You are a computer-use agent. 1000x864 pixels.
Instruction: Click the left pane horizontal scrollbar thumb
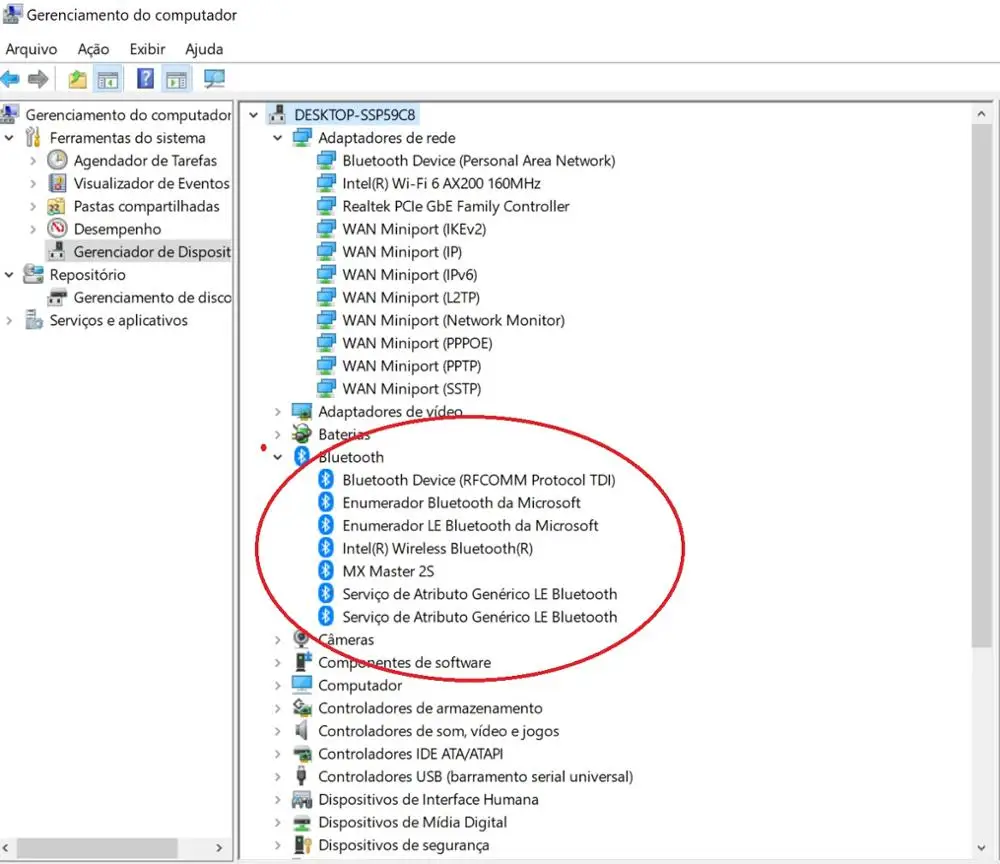pos(97,848)
